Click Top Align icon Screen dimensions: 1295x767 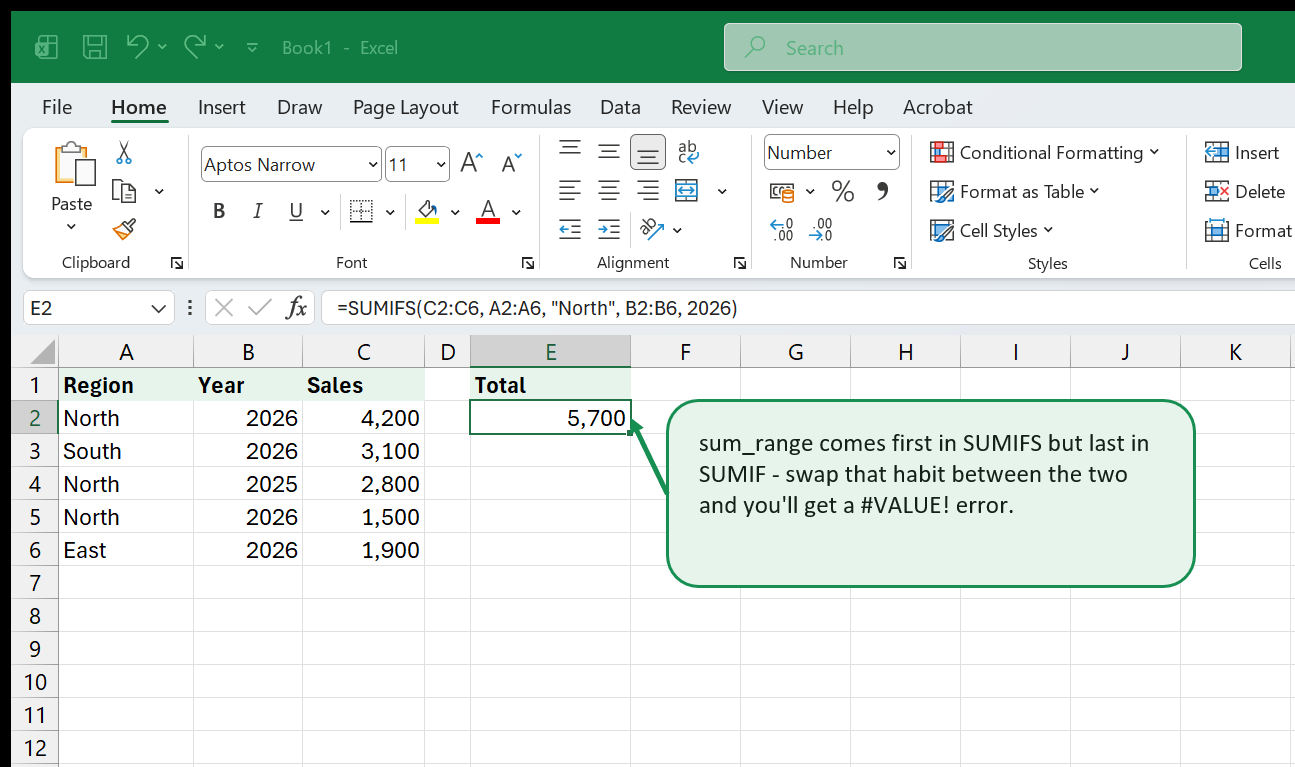click(570, 151)
